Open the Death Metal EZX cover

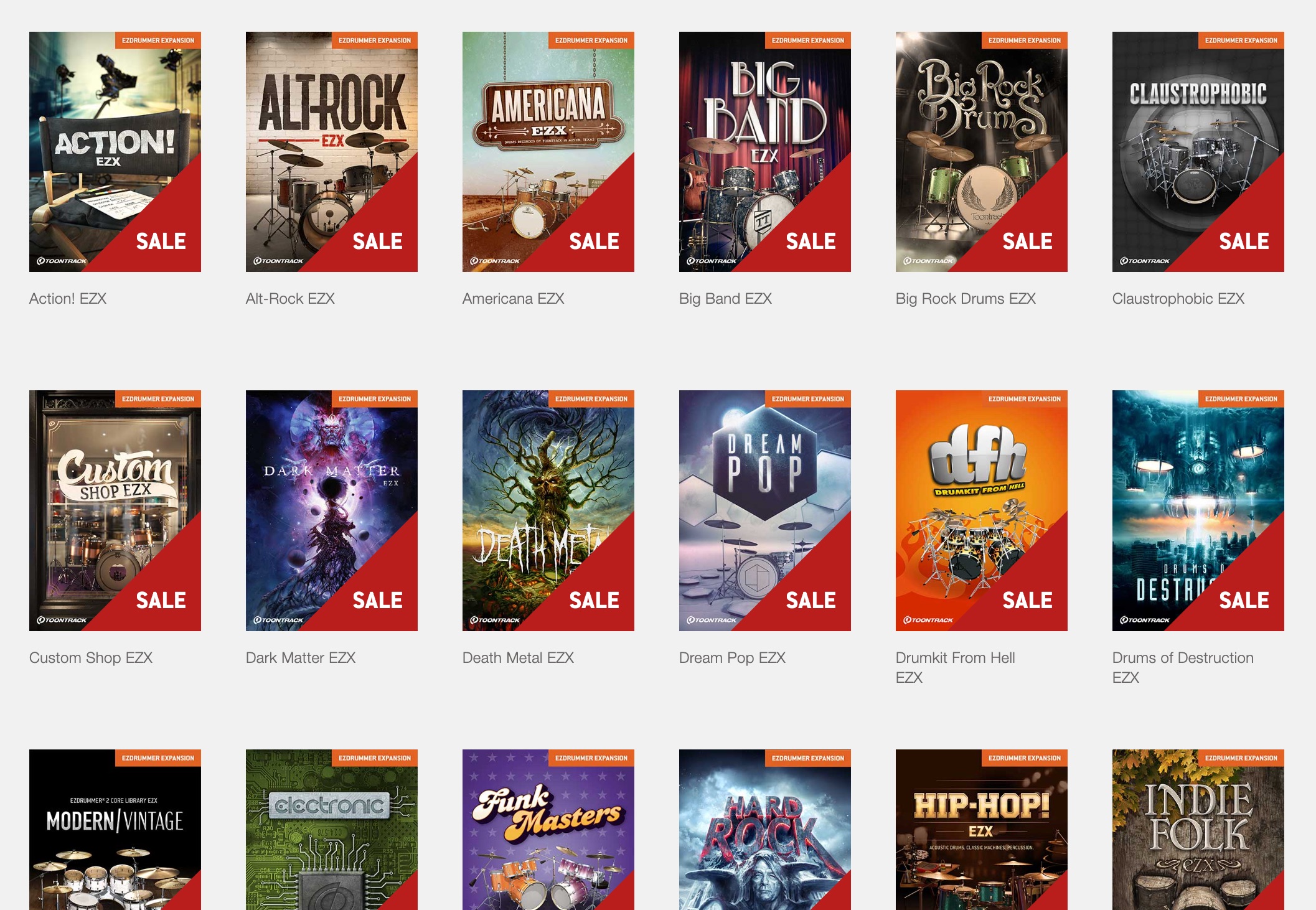click(548, 510)
